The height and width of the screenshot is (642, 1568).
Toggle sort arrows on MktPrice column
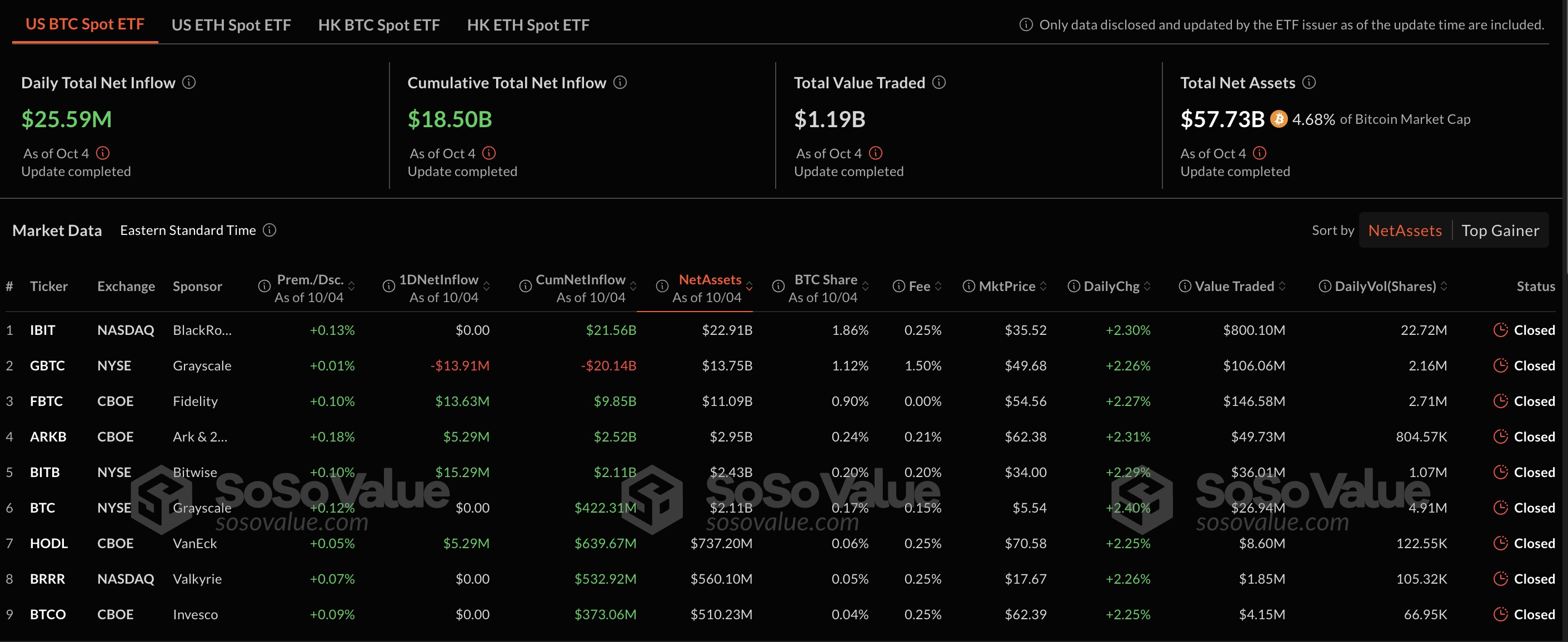coord(1043,286)
